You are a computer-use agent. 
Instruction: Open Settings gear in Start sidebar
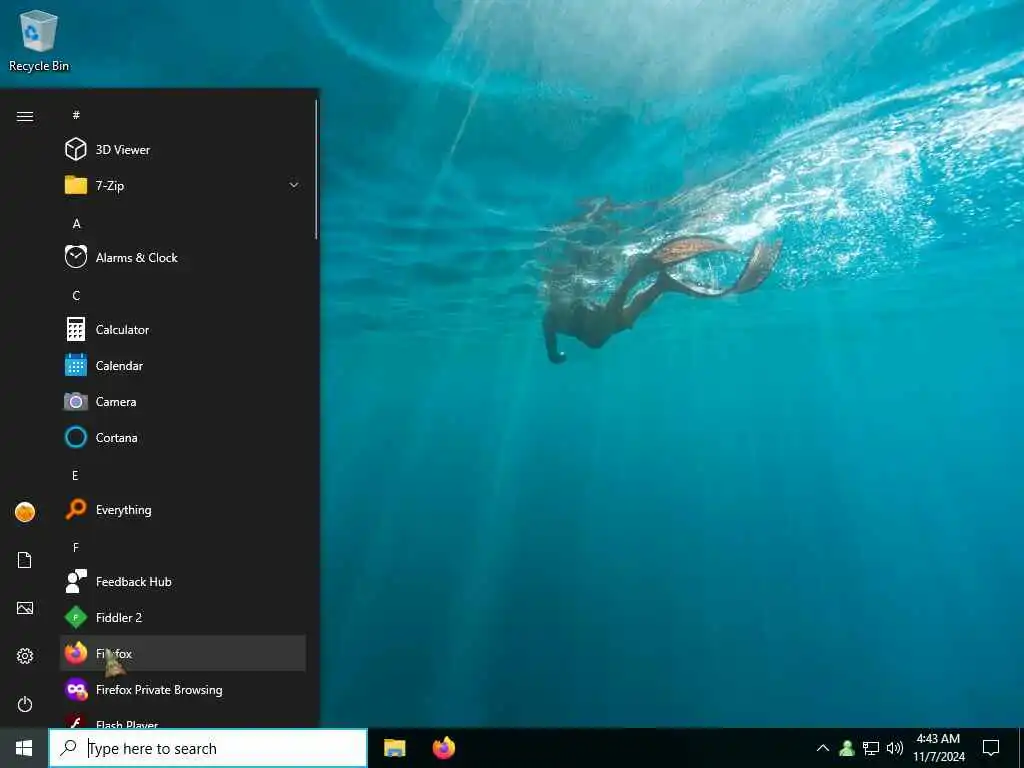click(x=25, y=656)
